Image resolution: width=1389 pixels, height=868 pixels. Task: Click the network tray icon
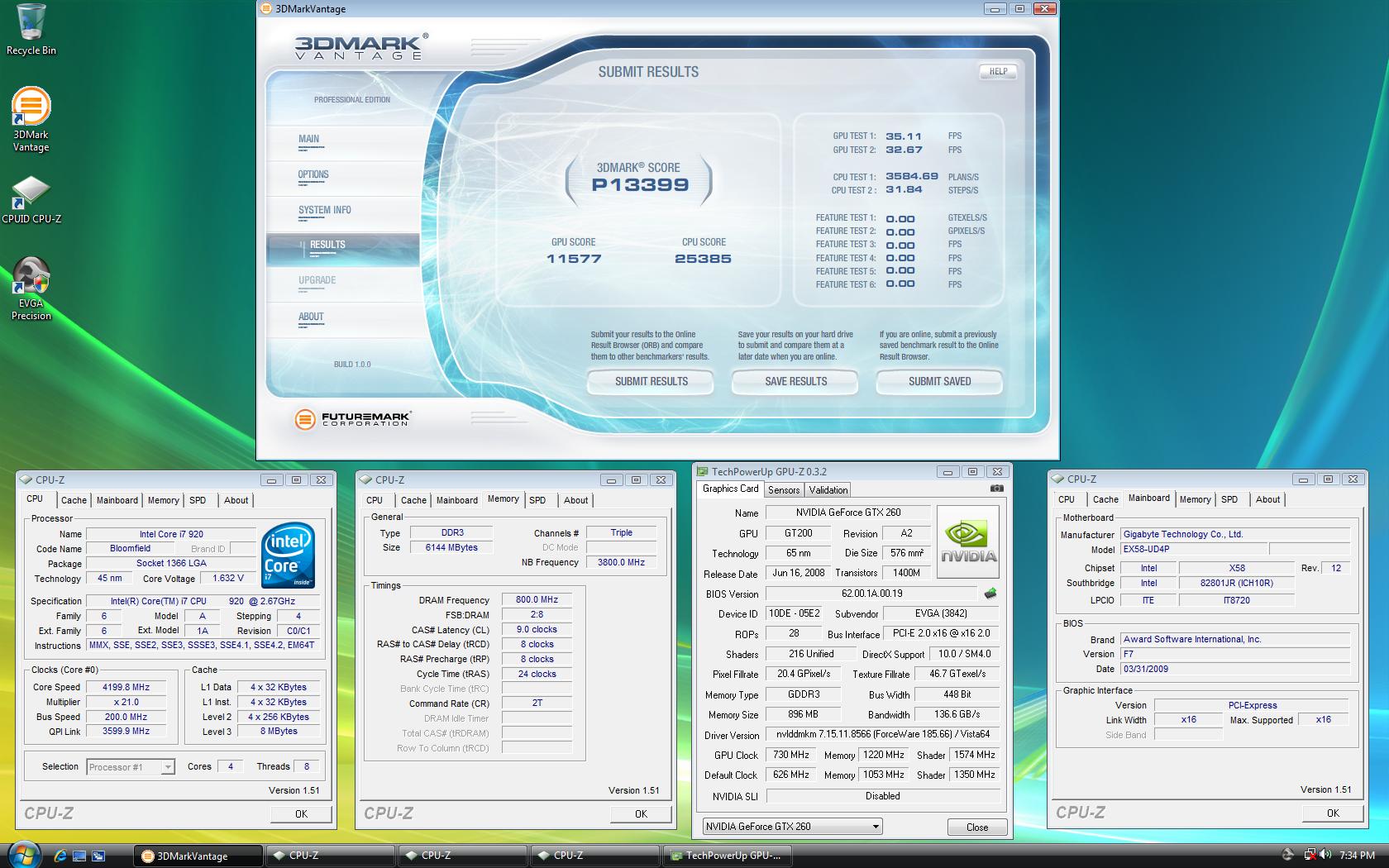(1310, 855)
